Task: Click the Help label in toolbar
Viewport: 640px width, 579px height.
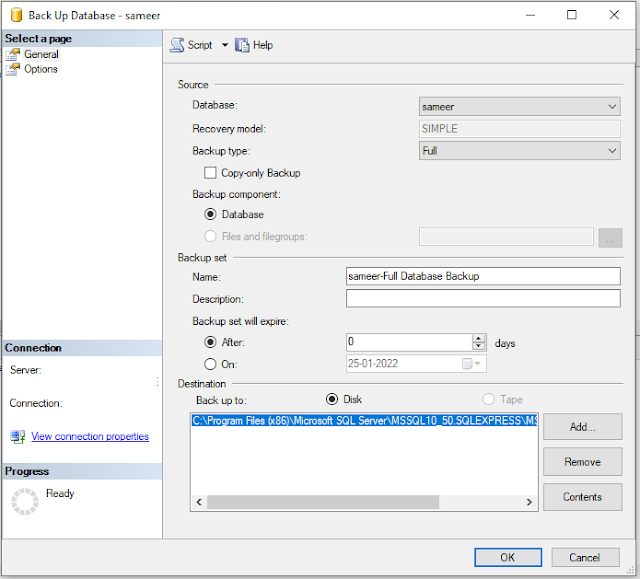Action: (262, 45)
